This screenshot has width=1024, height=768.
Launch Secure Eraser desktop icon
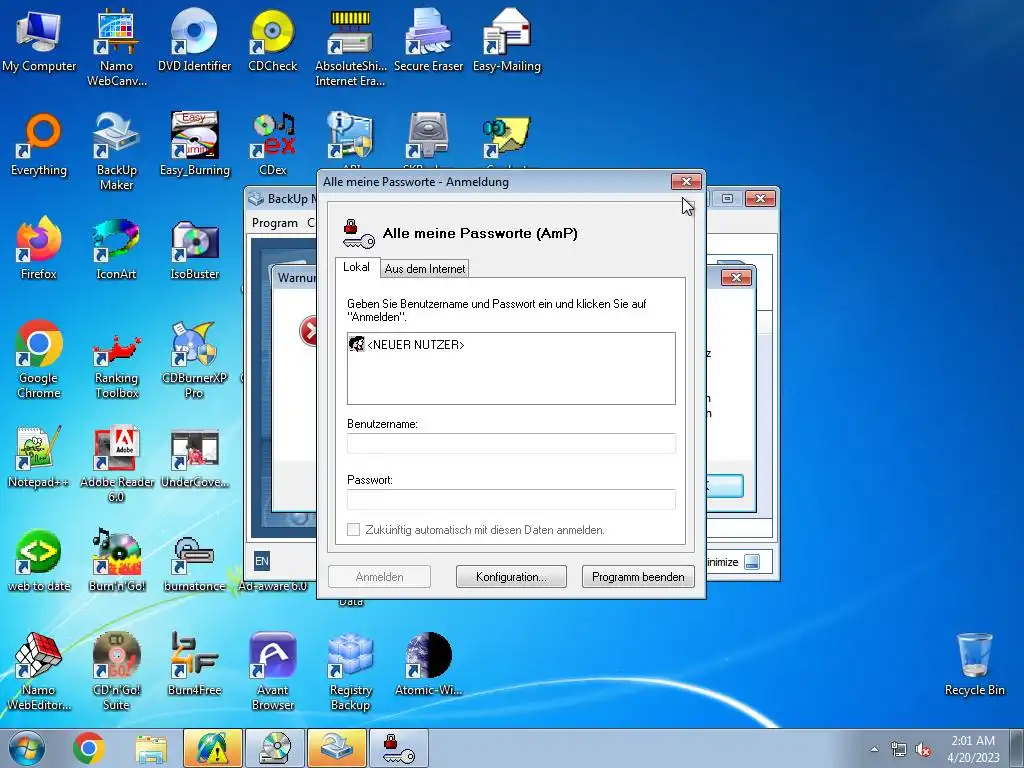(x=428, y=40)
